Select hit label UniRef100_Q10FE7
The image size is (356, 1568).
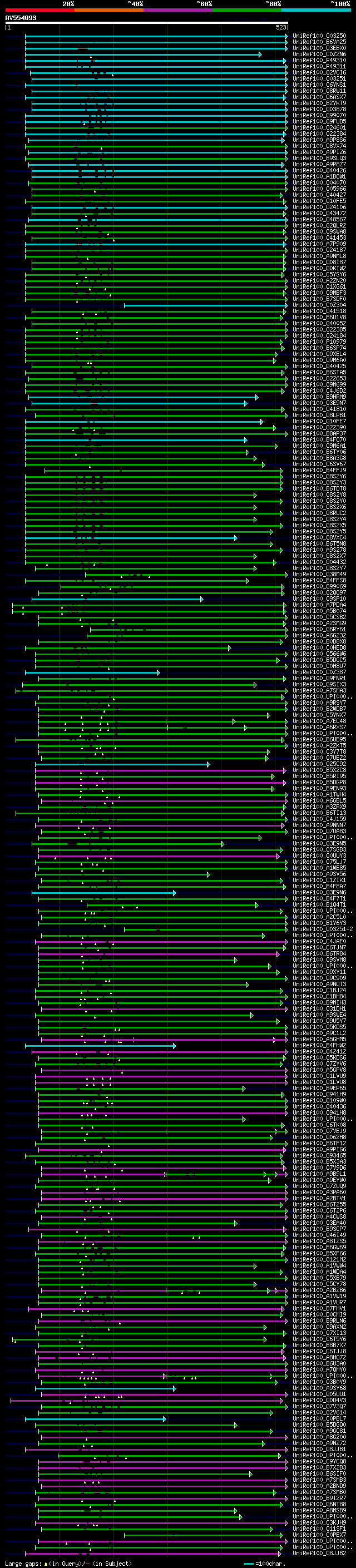pos(319,421)
